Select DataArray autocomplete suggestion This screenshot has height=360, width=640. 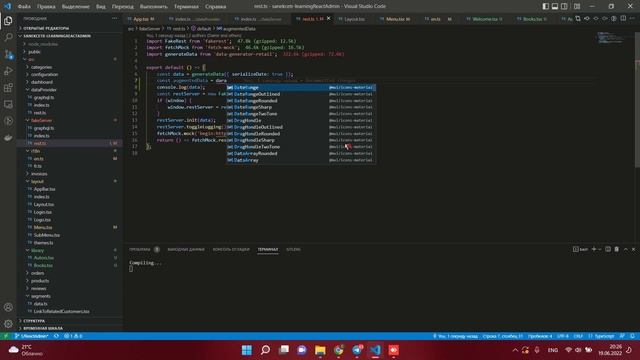(x=301, y=160)
